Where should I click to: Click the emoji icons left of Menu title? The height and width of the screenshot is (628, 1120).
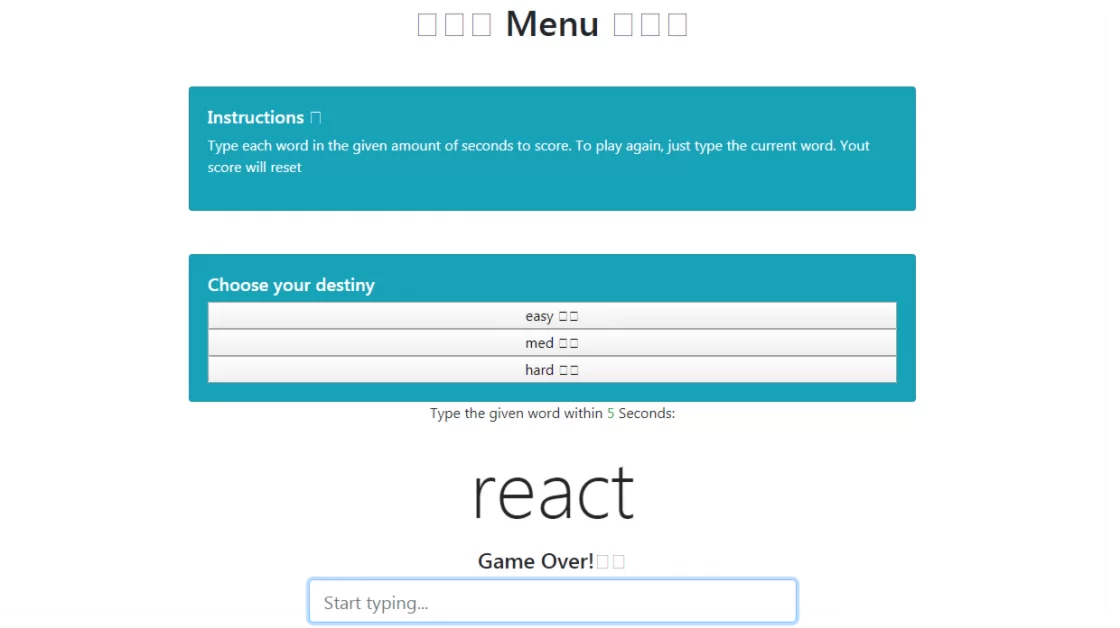pyautogui.click(x=454, y=25)
